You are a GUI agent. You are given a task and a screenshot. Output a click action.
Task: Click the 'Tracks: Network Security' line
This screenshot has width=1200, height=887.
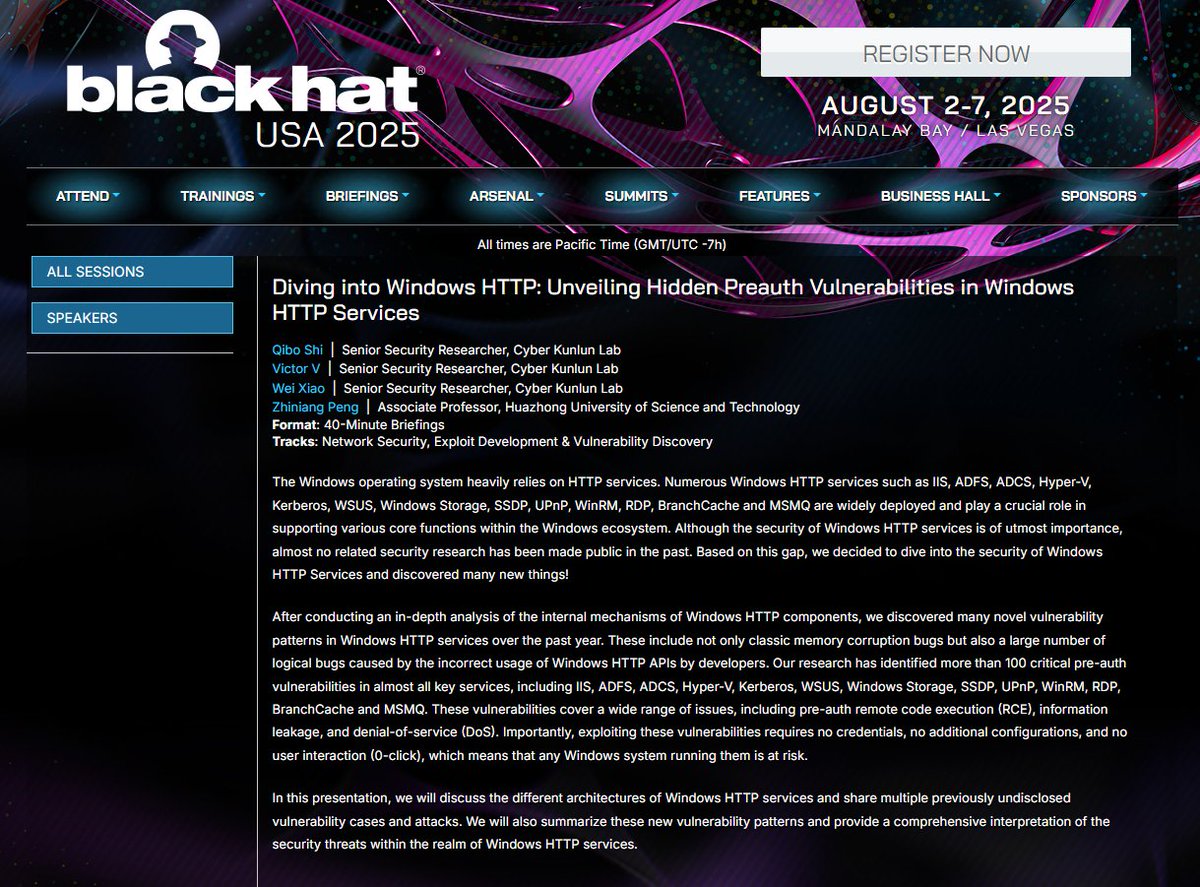tap(492, 441)
